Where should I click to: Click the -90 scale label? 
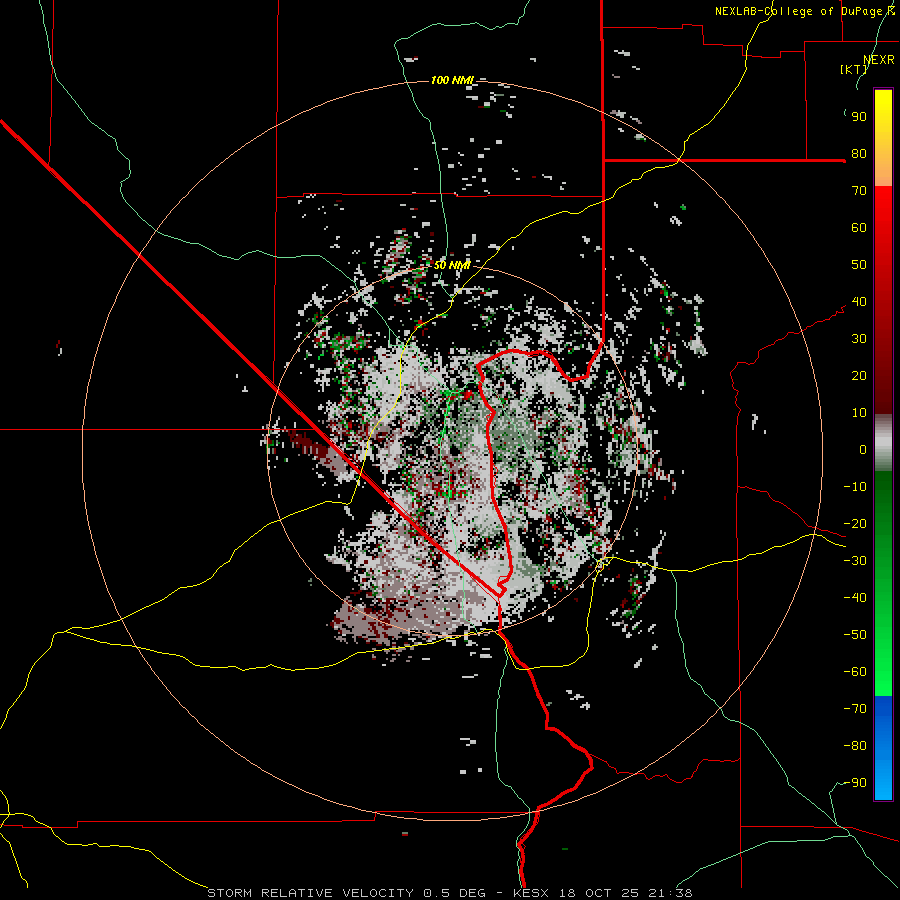coord(855,783)
